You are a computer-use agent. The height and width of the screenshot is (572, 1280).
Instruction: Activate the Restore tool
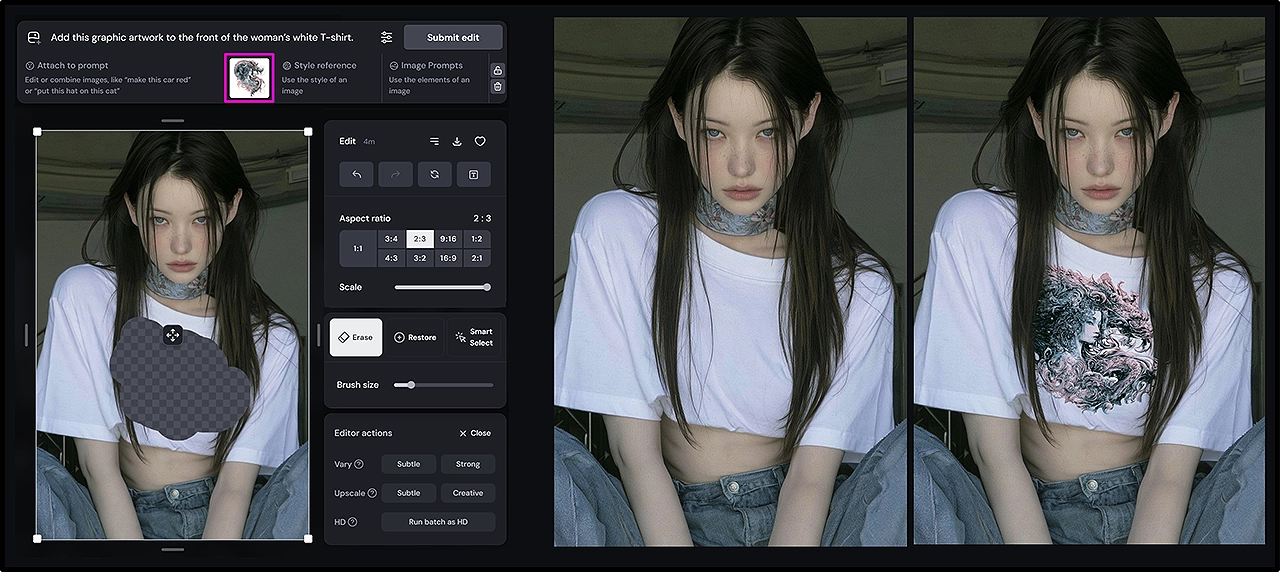(415, 337)
